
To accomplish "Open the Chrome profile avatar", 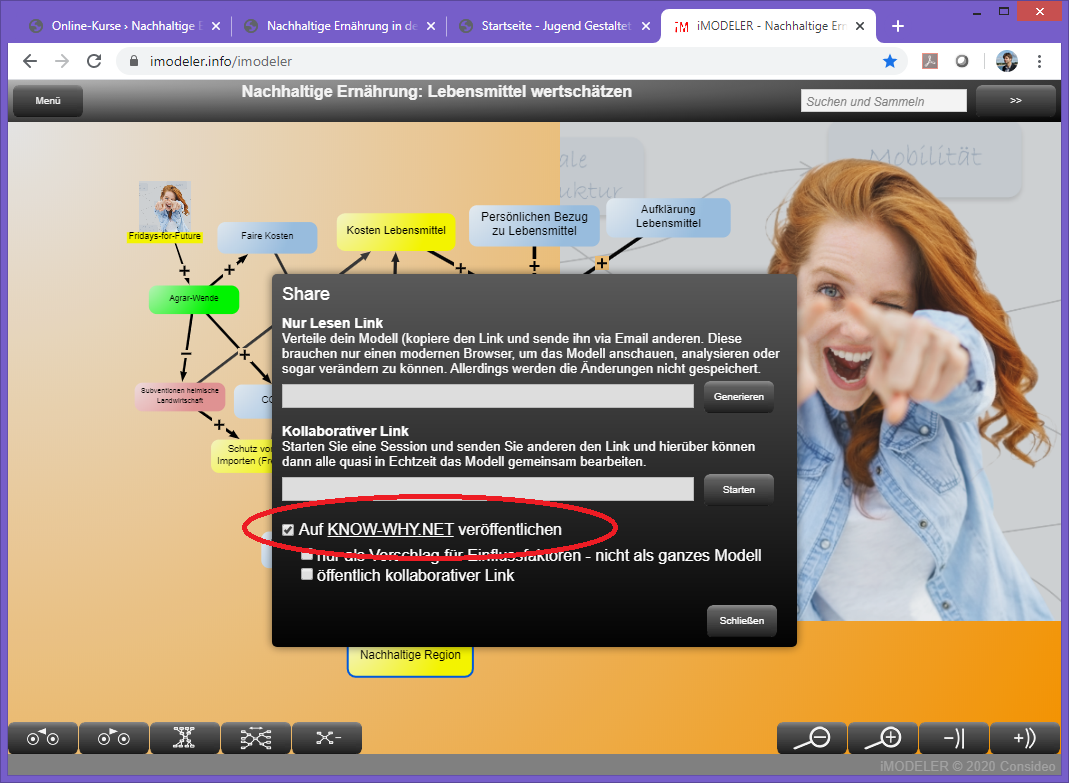I will [x=1007, y=61].
